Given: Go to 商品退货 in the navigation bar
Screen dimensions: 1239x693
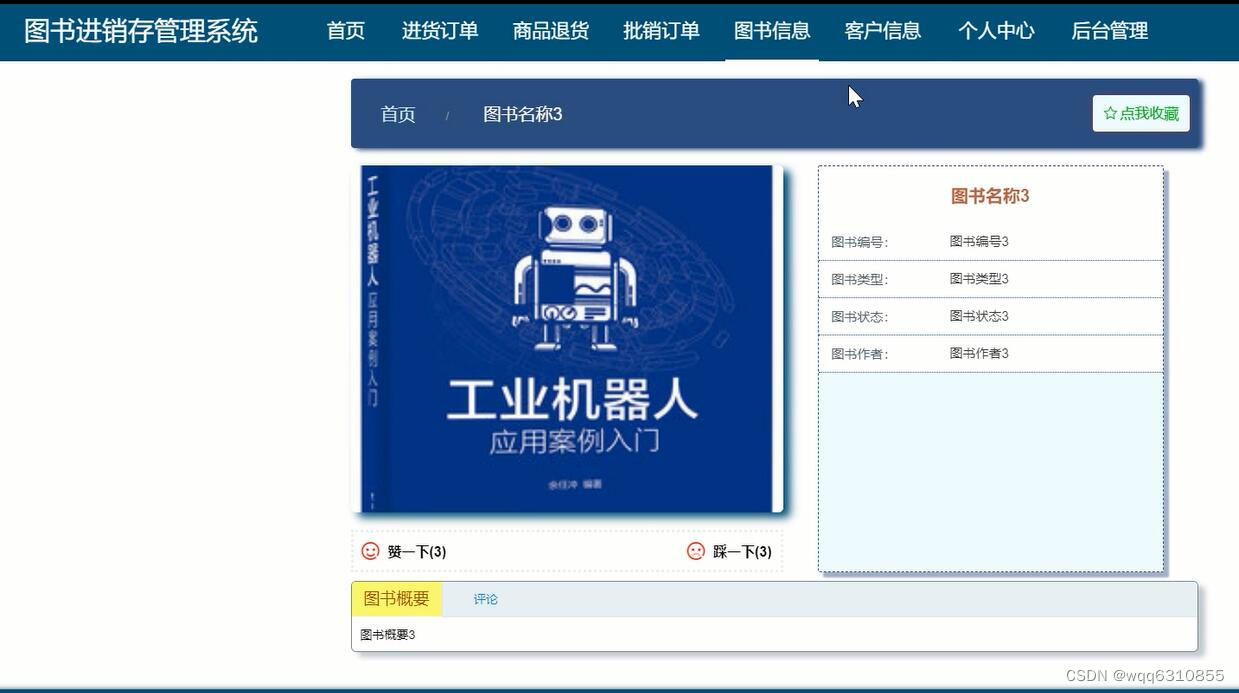Looking at the screenshot, I should [x=551, y=31].
